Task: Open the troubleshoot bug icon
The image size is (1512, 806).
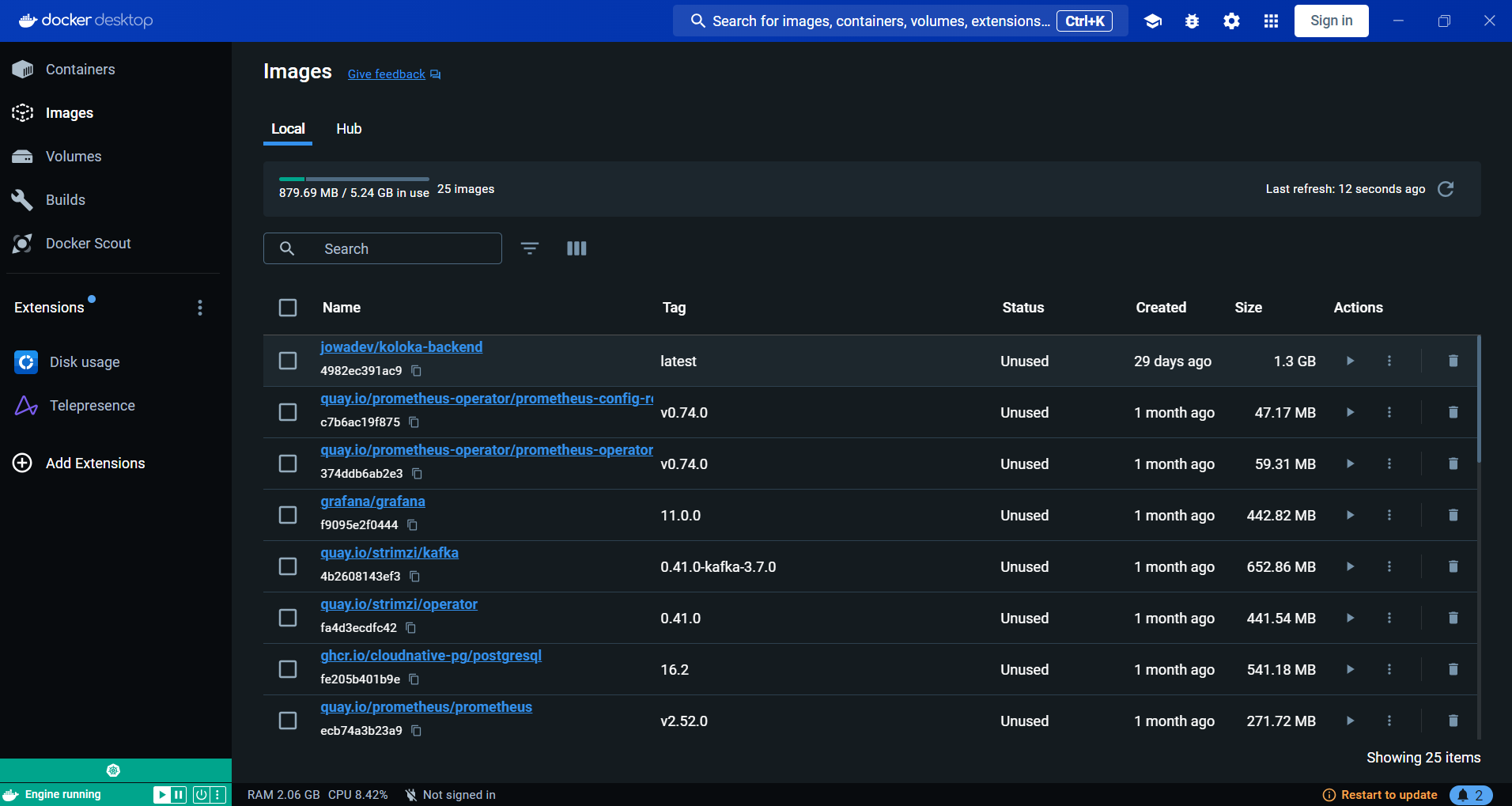Action: (x=1192, y=21)
